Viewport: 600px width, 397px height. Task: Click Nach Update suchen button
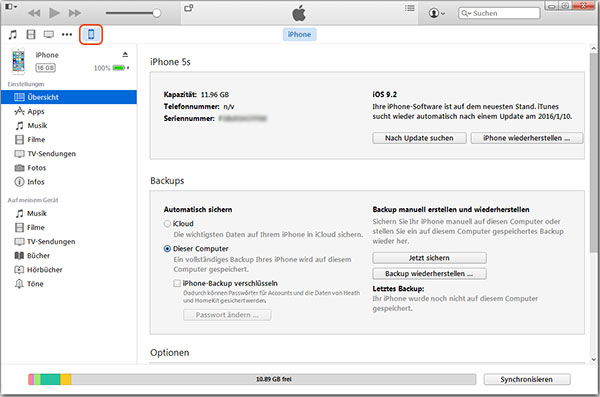click(419, 138)
